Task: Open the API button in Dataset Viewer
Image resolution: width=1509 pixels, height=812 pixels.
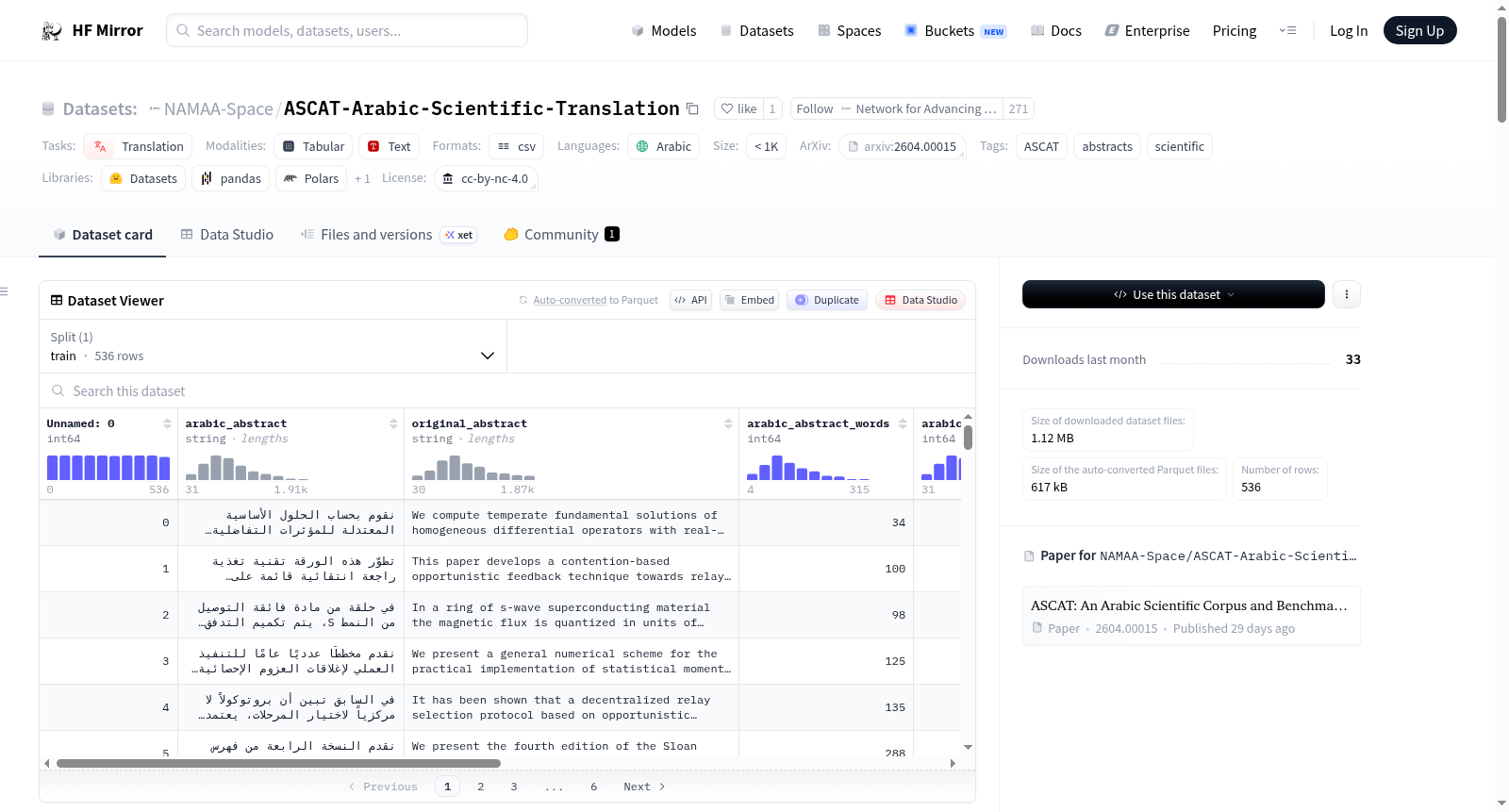Action: (690, 300)
